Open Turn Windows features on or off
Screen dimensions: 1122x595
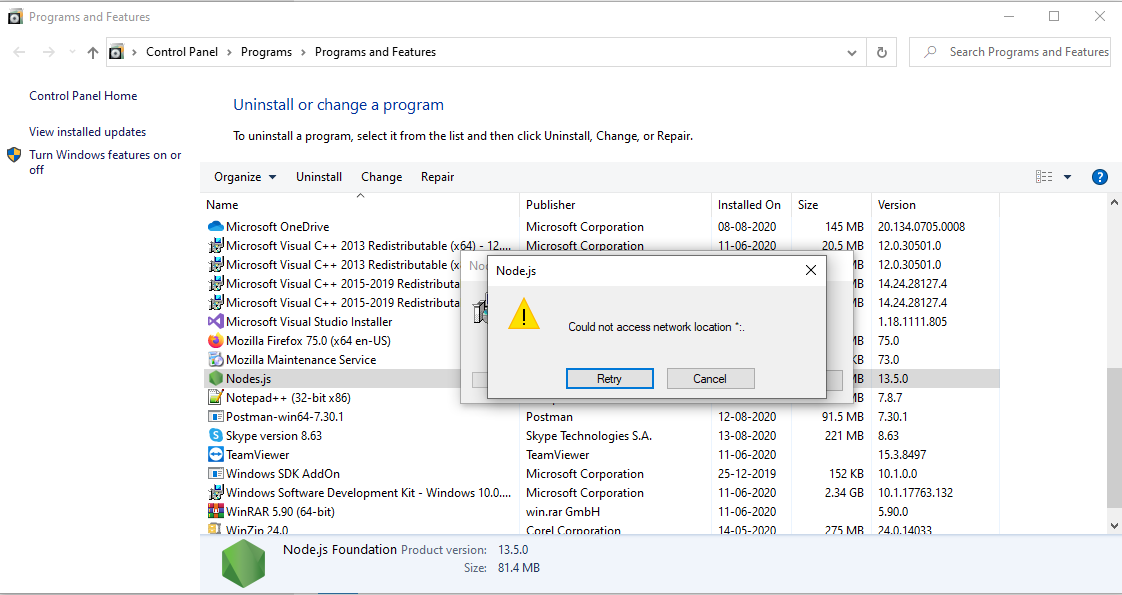(x=105, y=162)
